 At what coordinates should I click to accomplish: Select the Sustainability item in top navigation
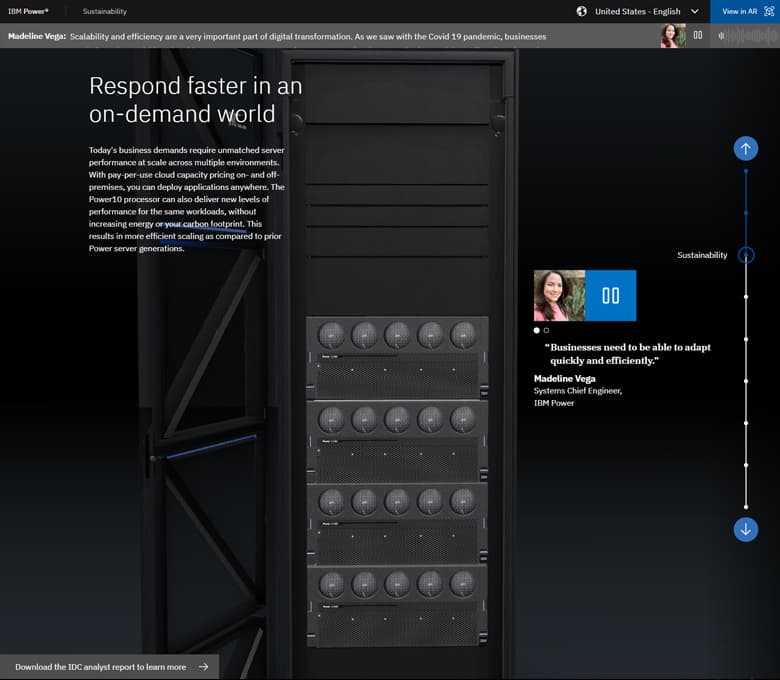(104, 11)
